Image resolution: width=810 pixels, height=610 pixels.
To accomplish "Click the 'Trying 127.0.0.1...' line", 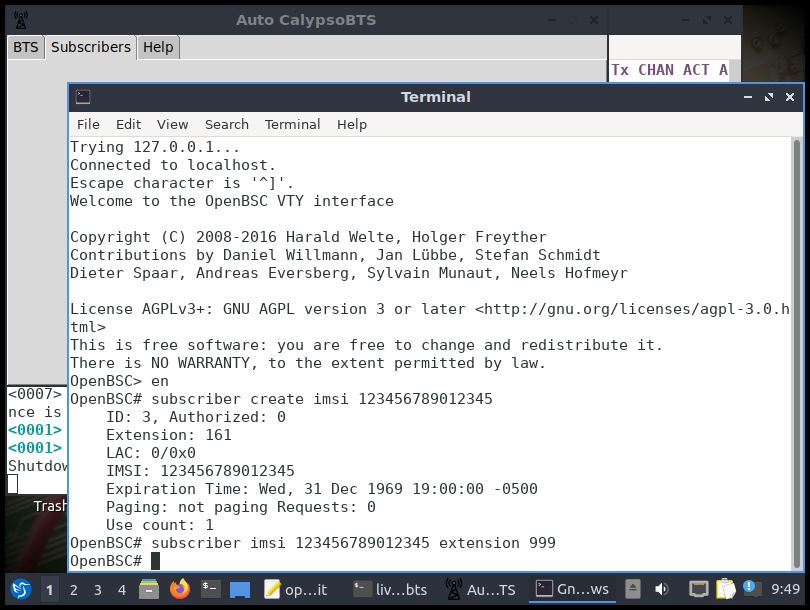I will click(x=155, y=147).
